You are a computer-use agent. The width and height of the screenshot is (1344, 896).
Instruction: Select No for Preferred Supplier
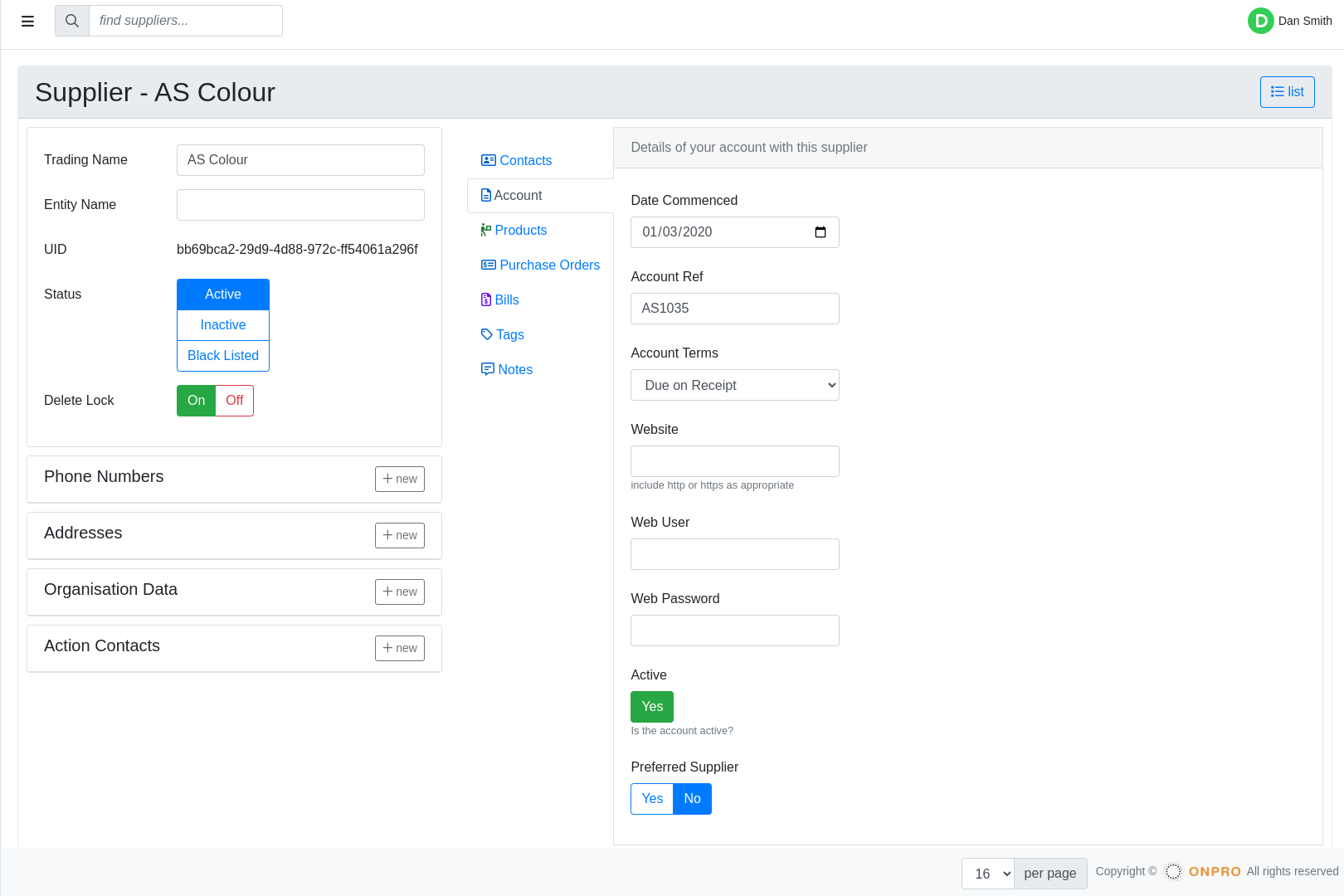click(693, 799)
